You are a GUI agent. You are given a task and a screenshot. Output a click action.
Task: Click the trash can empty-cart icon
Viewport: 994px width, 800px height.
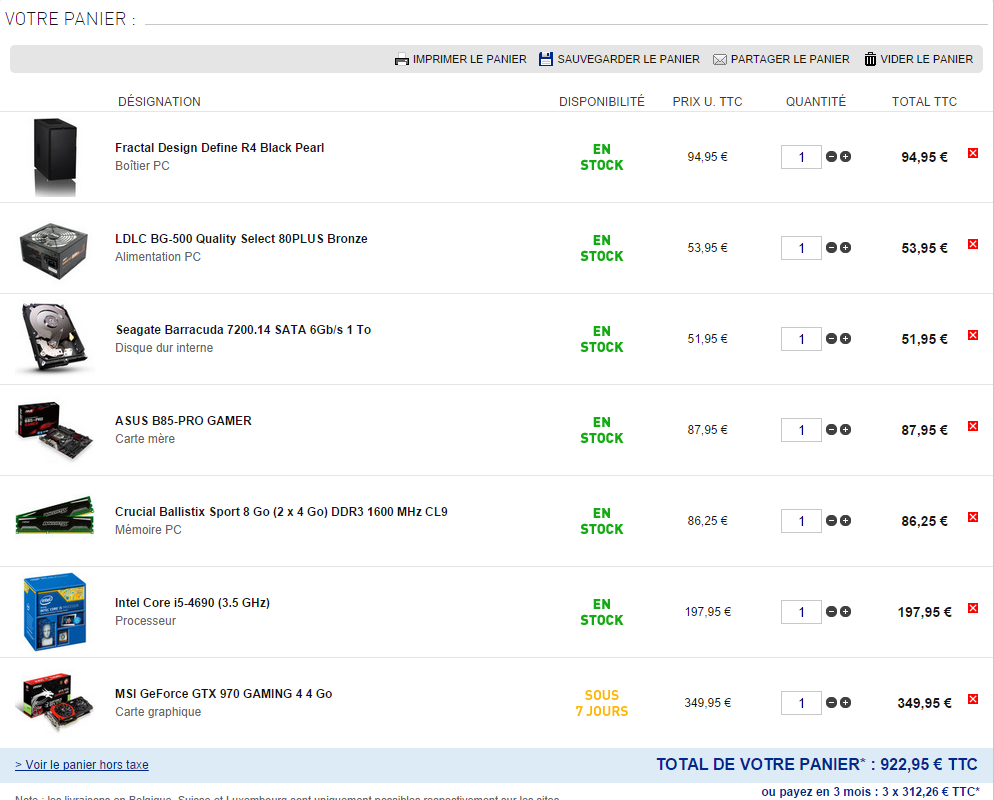870,59
